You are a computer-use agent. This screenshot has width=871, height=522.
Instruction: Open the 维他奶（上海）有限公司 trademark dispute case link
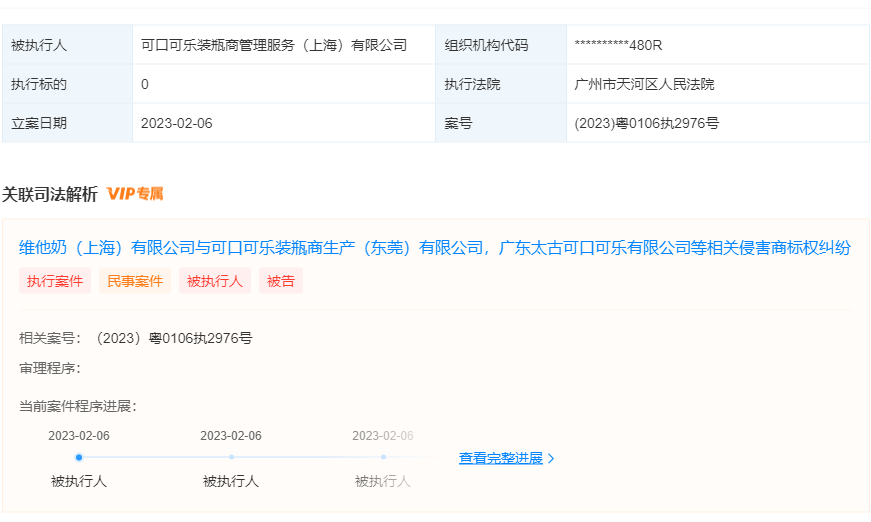tap(434, 248)
